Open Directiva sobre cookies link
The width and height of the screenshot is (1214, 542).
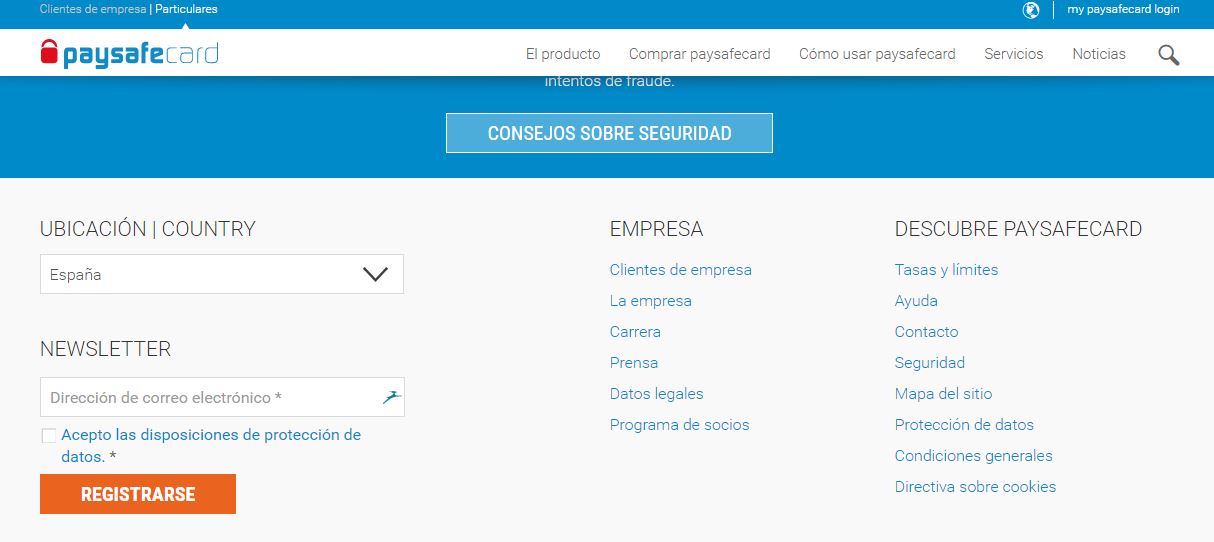975,487
